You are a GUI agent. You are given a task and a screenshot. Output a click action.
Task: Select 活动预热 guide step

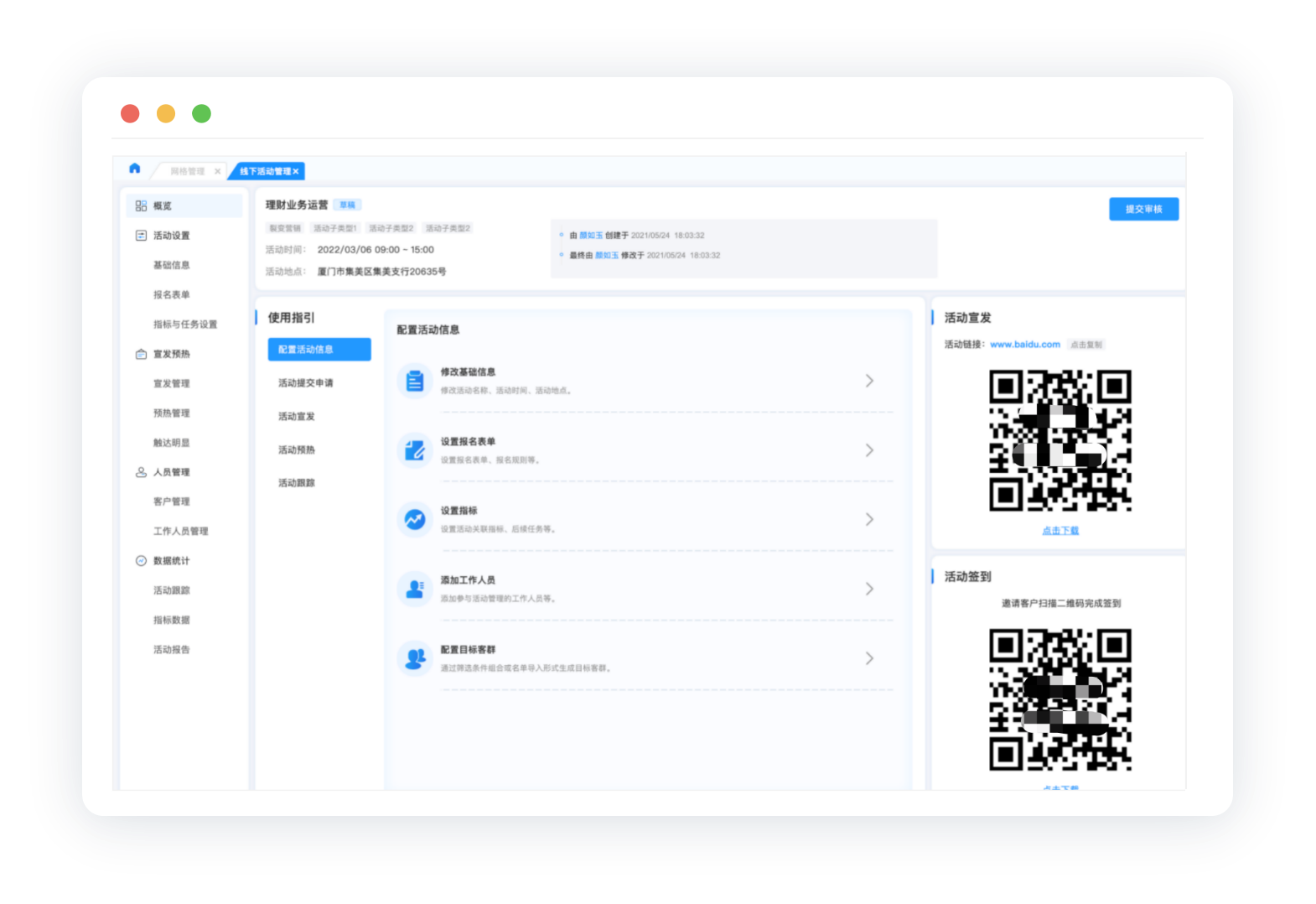pyautogui.click(x=297, y=450)
